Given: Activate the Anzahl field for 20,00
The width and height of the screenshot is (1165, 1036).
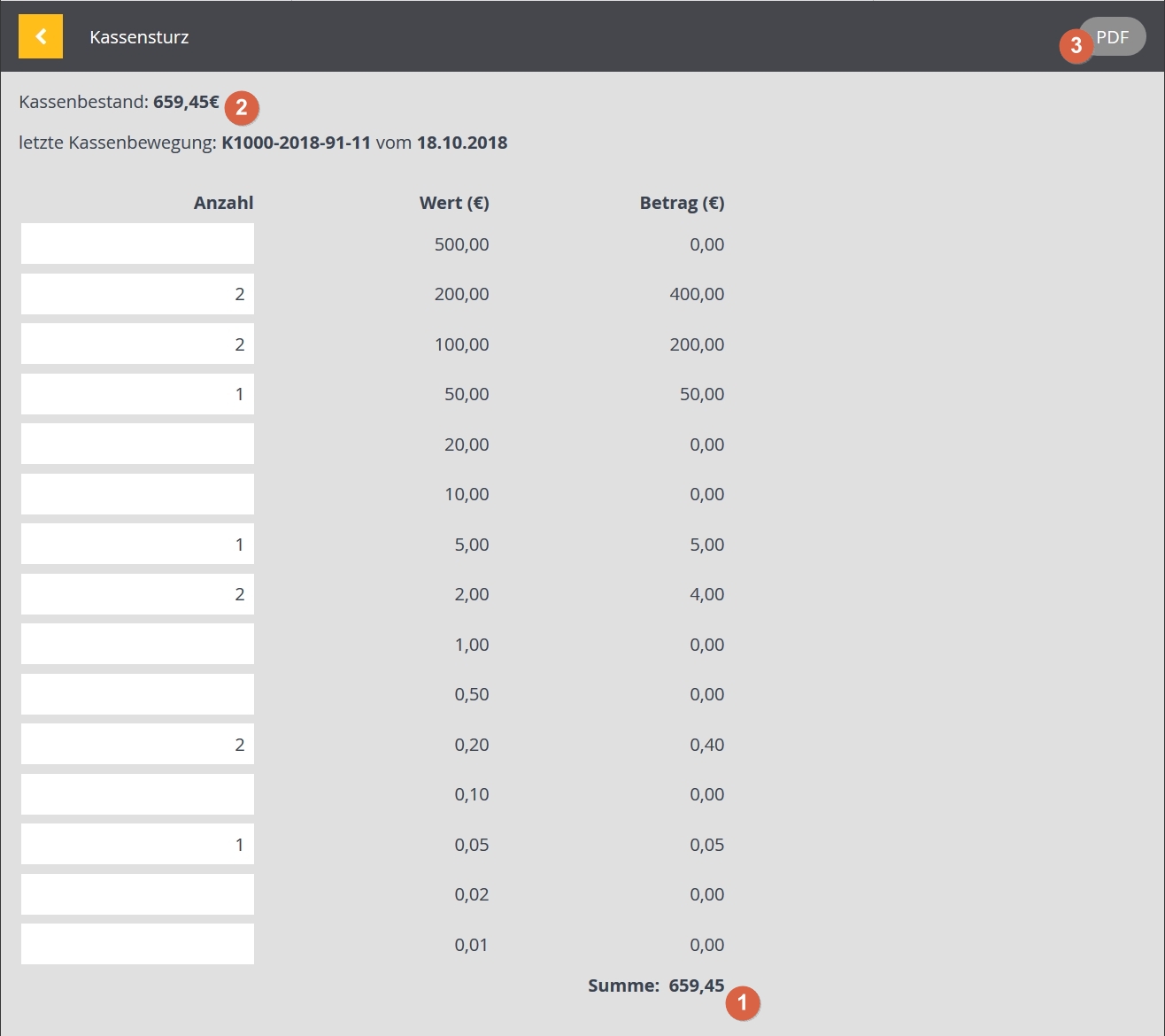Looking at the screenshot, I should point(137,444).
